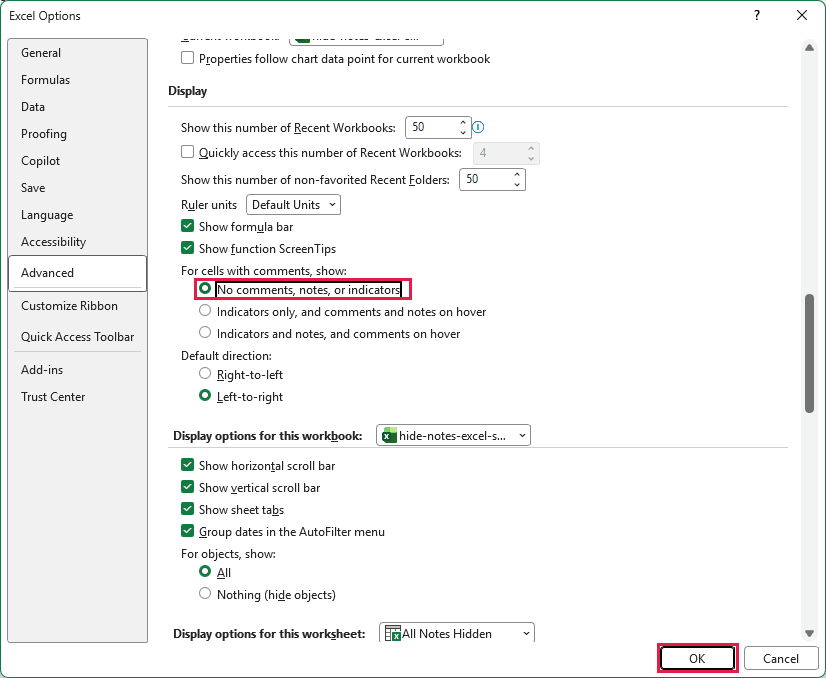Click the info icon beside Recent Workbooks

tap(478, 127)
